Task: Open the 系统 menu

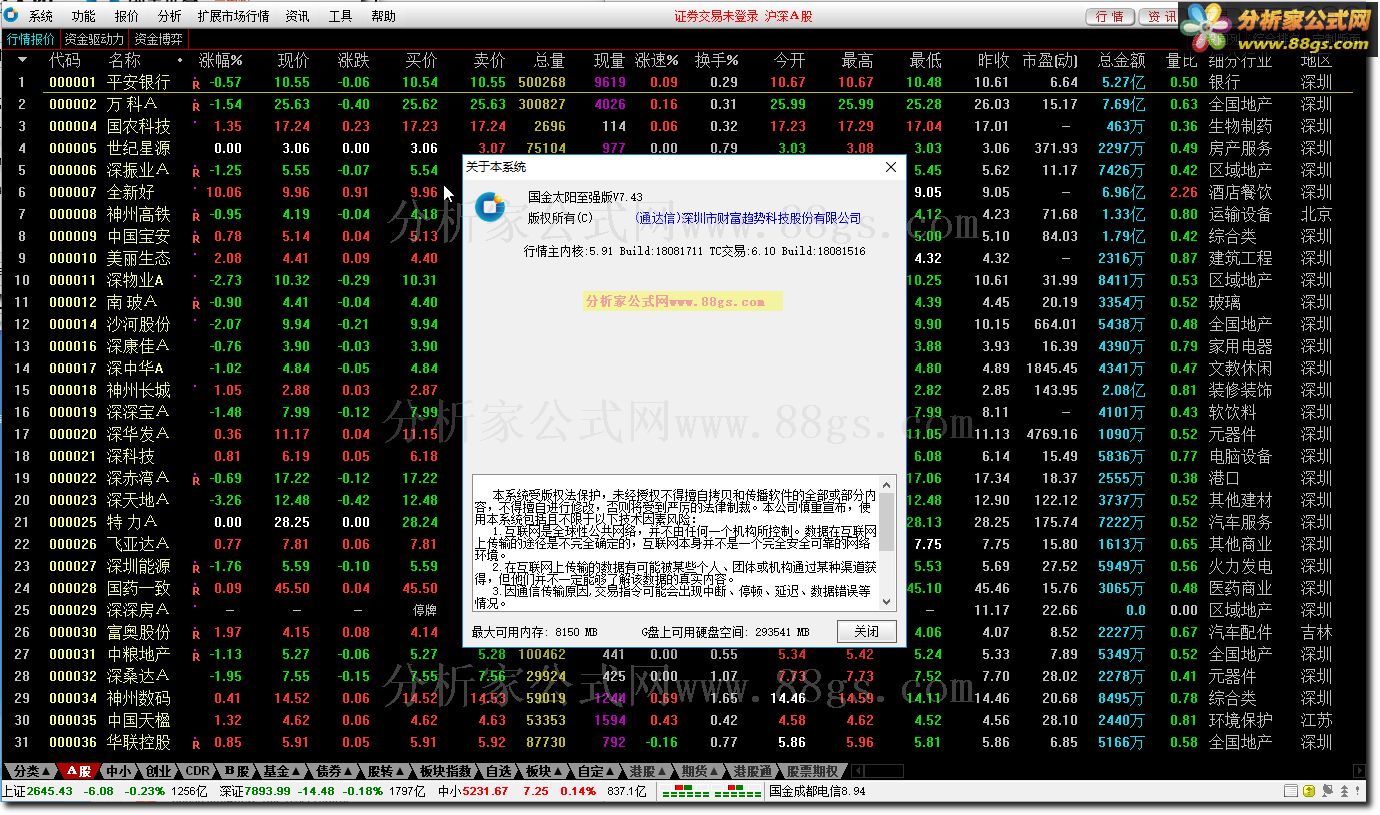Action: click(x=41, y=16)
